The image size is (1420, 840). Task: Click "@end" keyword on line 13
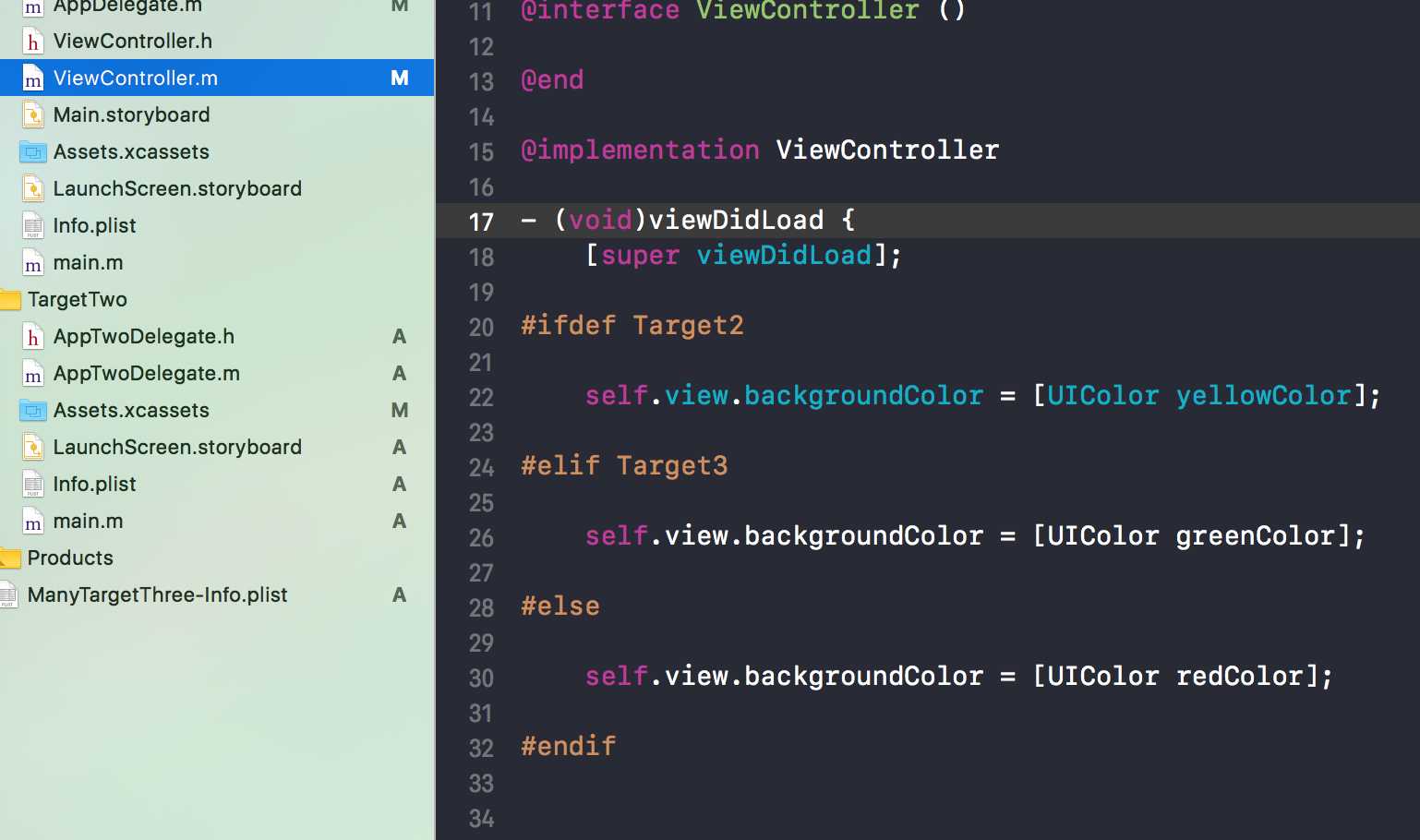552,79
